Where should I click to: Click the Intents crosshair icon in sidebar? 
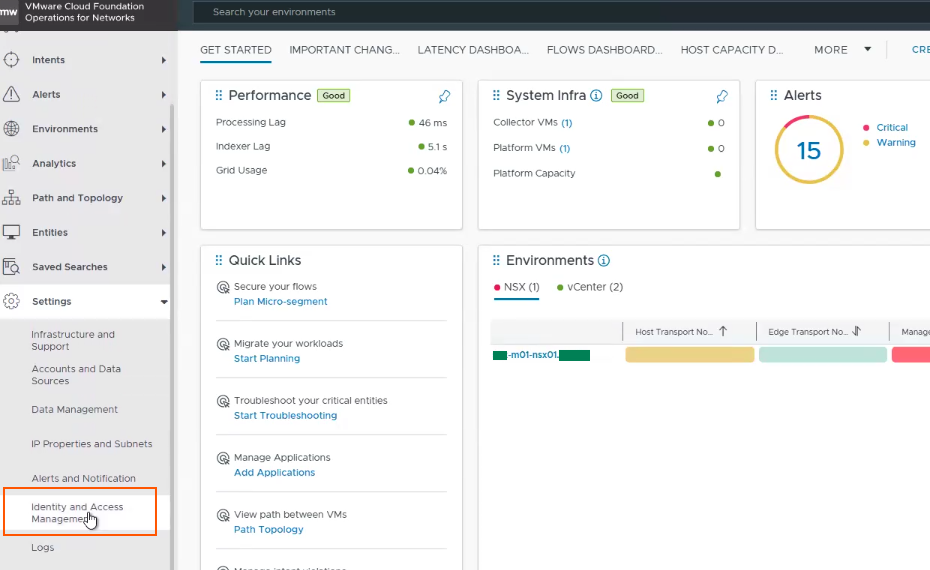pyautogui.click(x=11, y=60)
